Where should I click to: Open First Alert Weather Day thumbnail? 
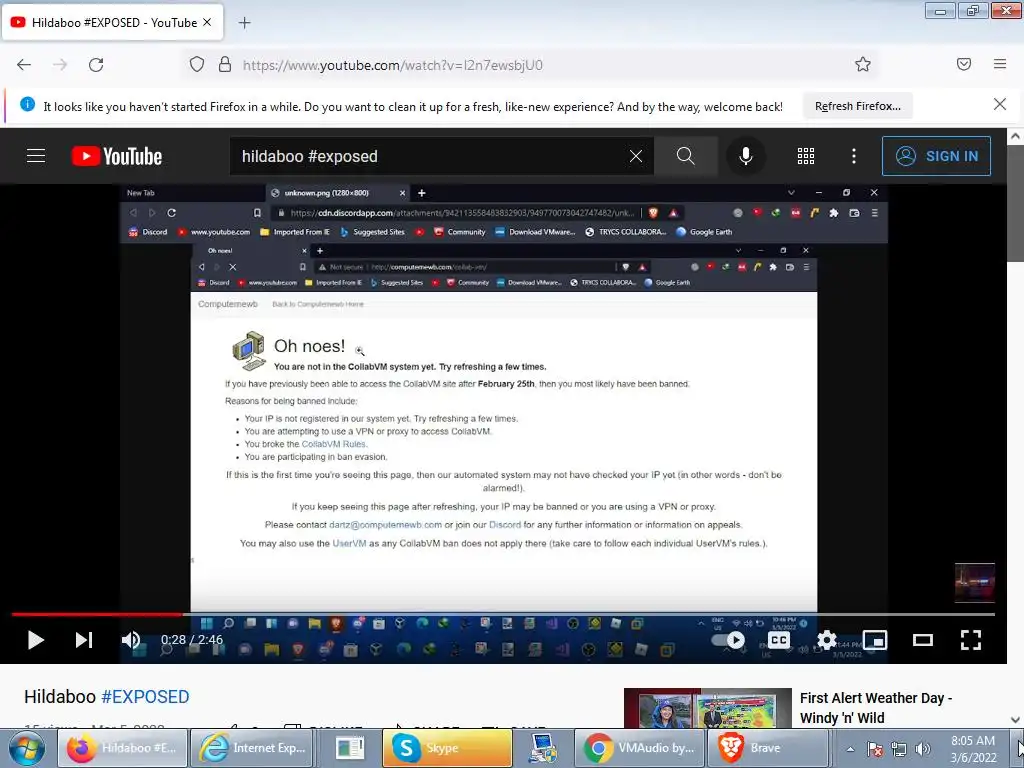pos(708,708)
